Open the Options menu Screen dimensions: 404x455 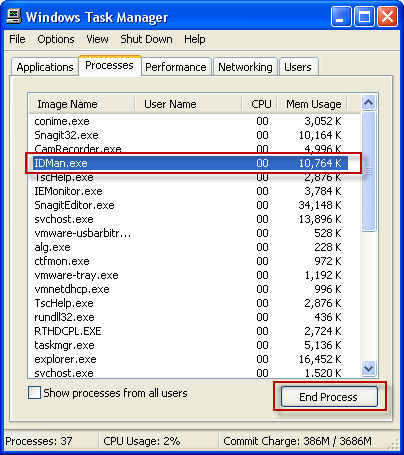coord(56,39)
